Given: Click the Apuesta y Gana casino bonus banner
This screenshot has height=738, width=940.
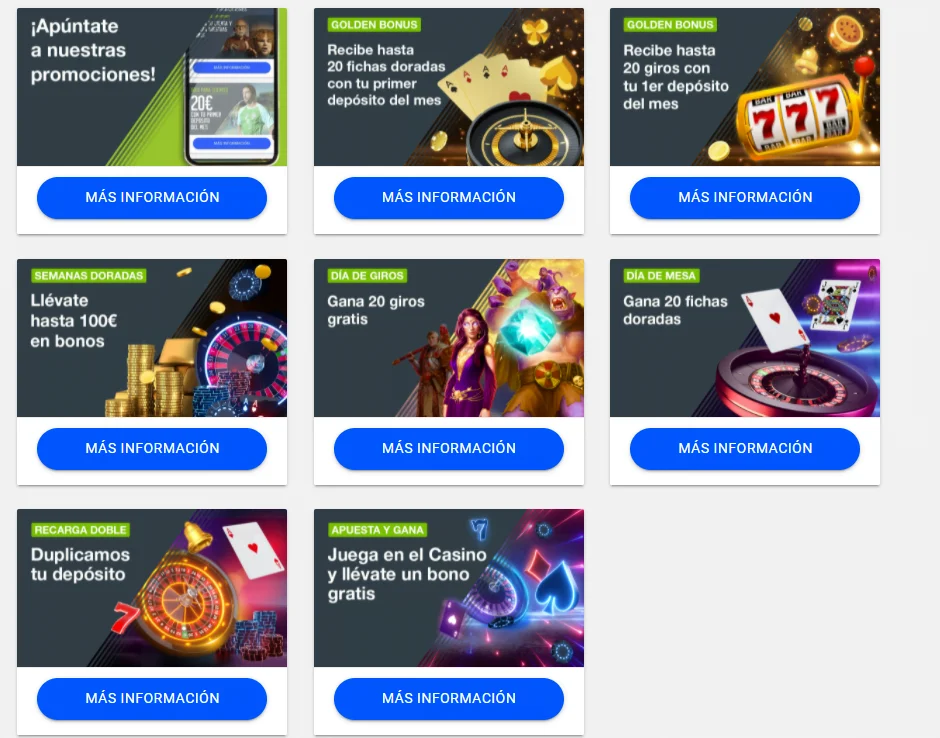Looking at the screenshot, I should click(x=448, y=588).
